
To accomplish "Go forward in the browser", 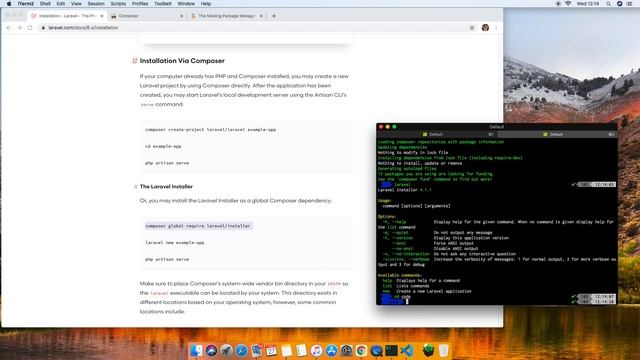I will point(19,28).
